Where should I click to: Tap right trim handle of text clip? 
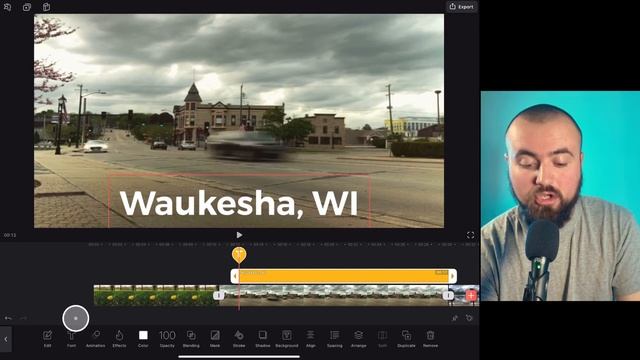(452, 276)
